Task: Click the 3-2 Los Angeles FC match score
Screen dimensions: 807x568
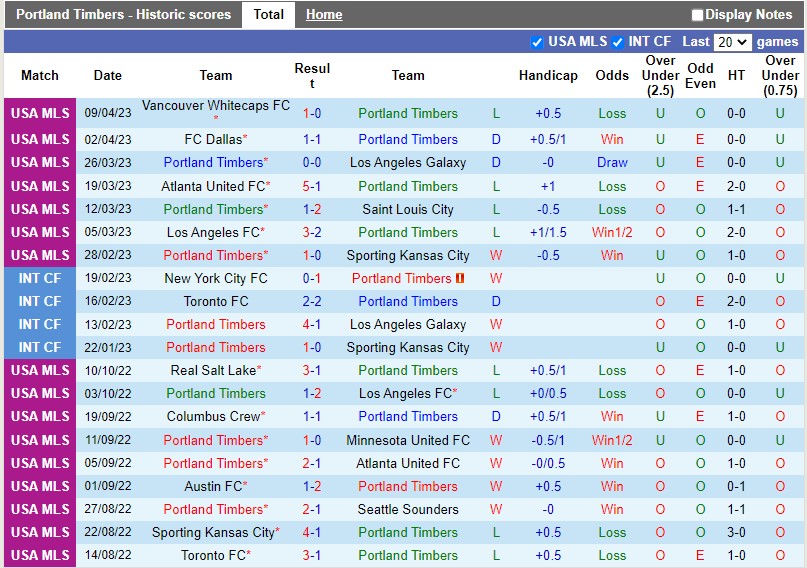Action: point(312,232)
